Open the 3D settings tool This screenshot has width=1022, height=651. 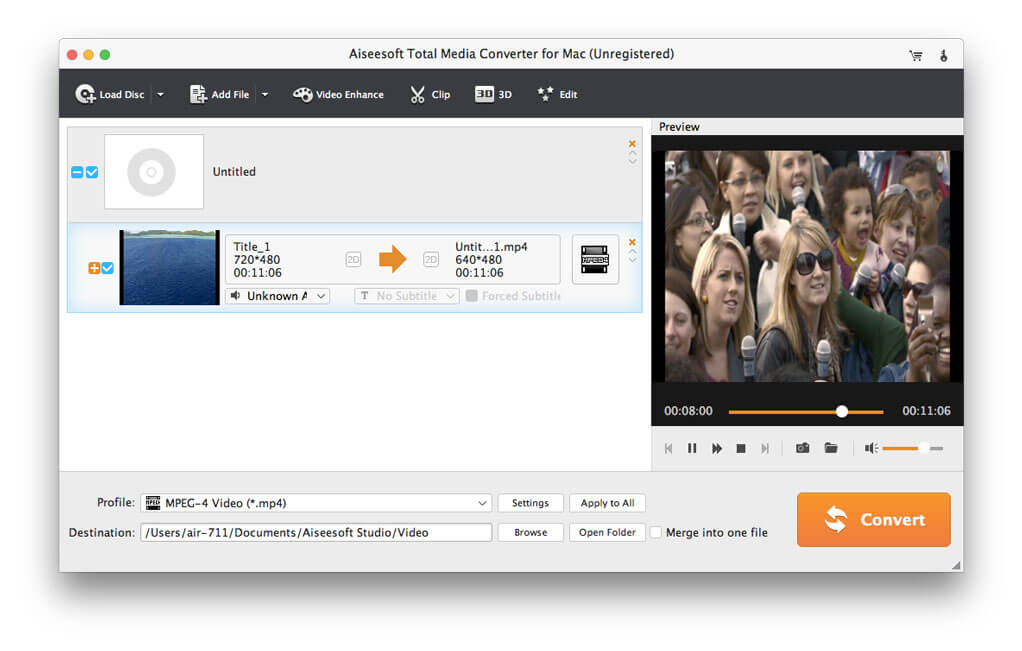[x=493, y=94]
